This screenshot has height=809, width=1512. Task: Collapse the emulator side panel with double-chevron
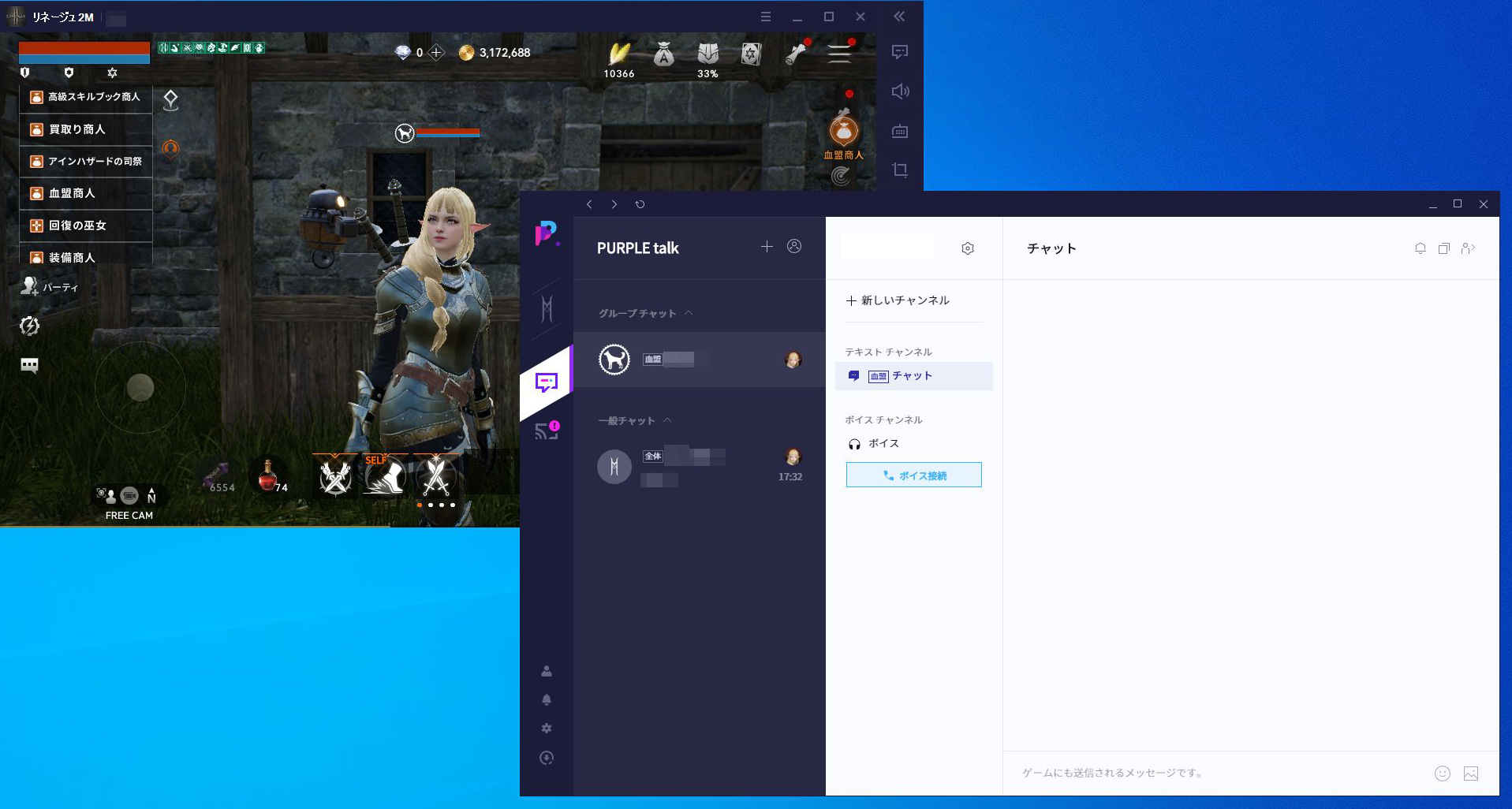[x=899, y=17]
